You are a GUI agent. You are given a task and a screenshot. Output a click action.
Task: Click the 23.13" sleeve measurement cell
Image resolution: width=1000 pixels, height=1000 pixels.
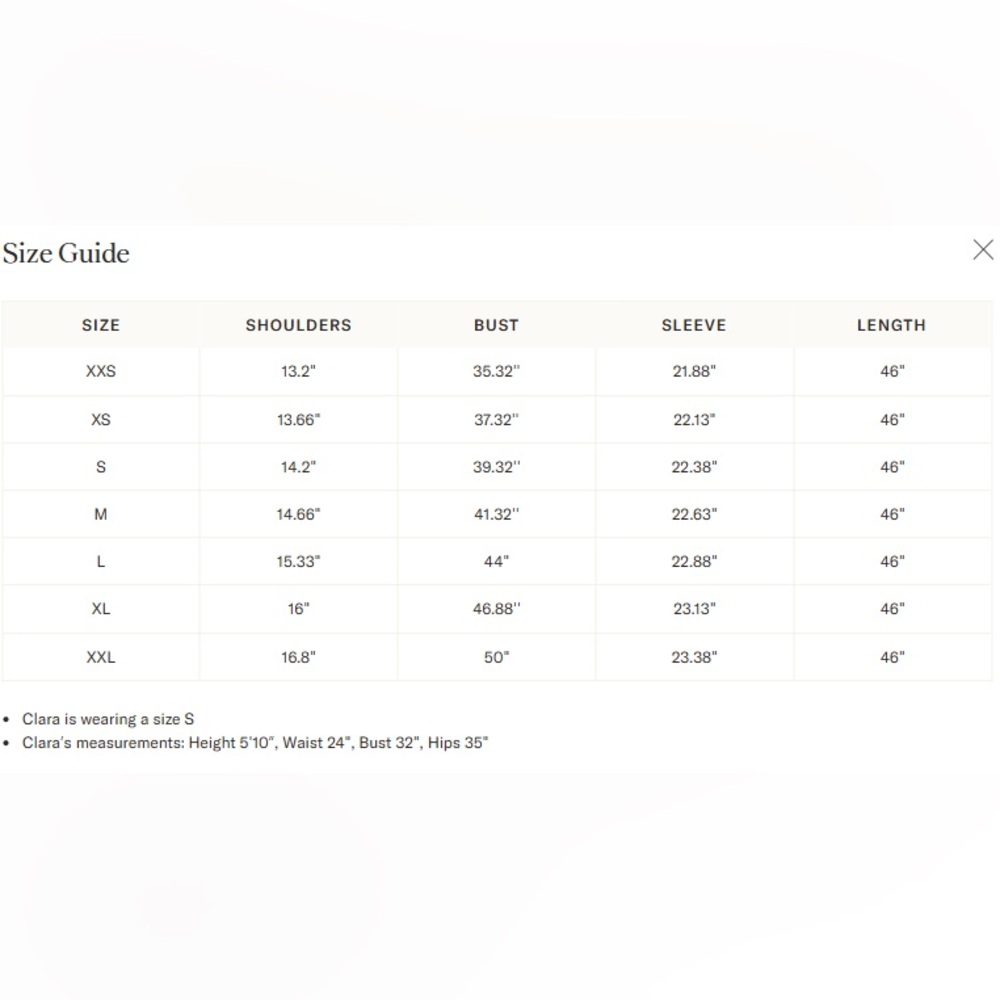(x=694, y=609)
